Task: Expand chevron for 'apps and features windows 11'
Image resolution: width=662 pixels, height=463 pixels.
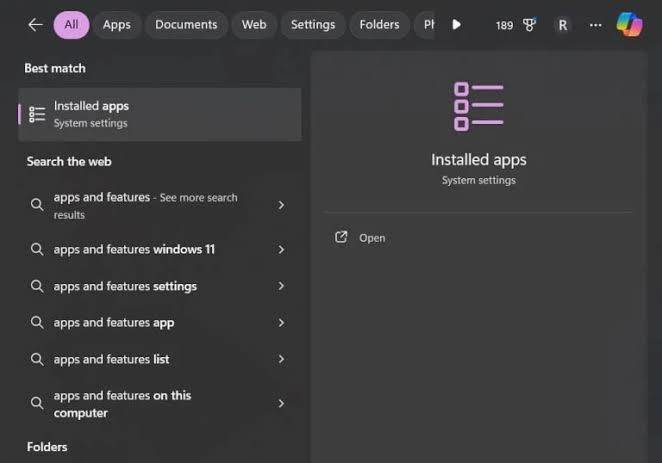Action: tap(281, 249)
